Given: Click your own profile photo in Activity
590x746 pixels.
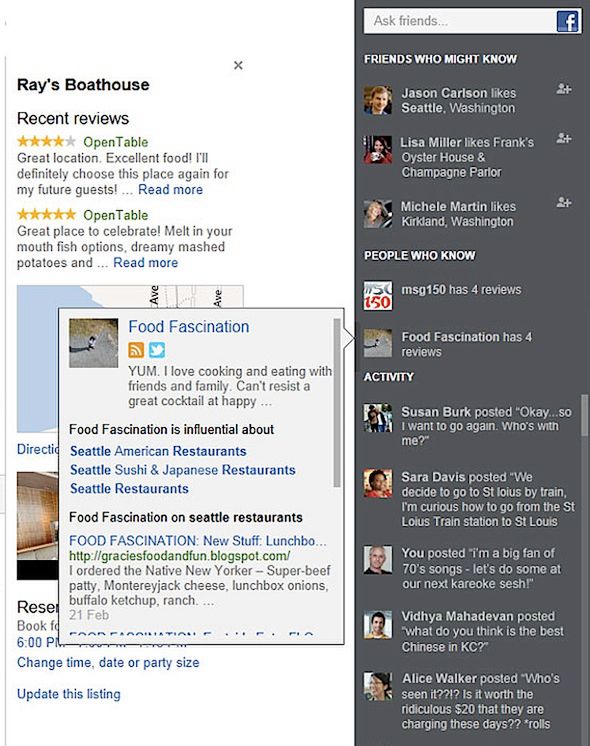Looking at the screenshot, I should [x=378, y=560].
